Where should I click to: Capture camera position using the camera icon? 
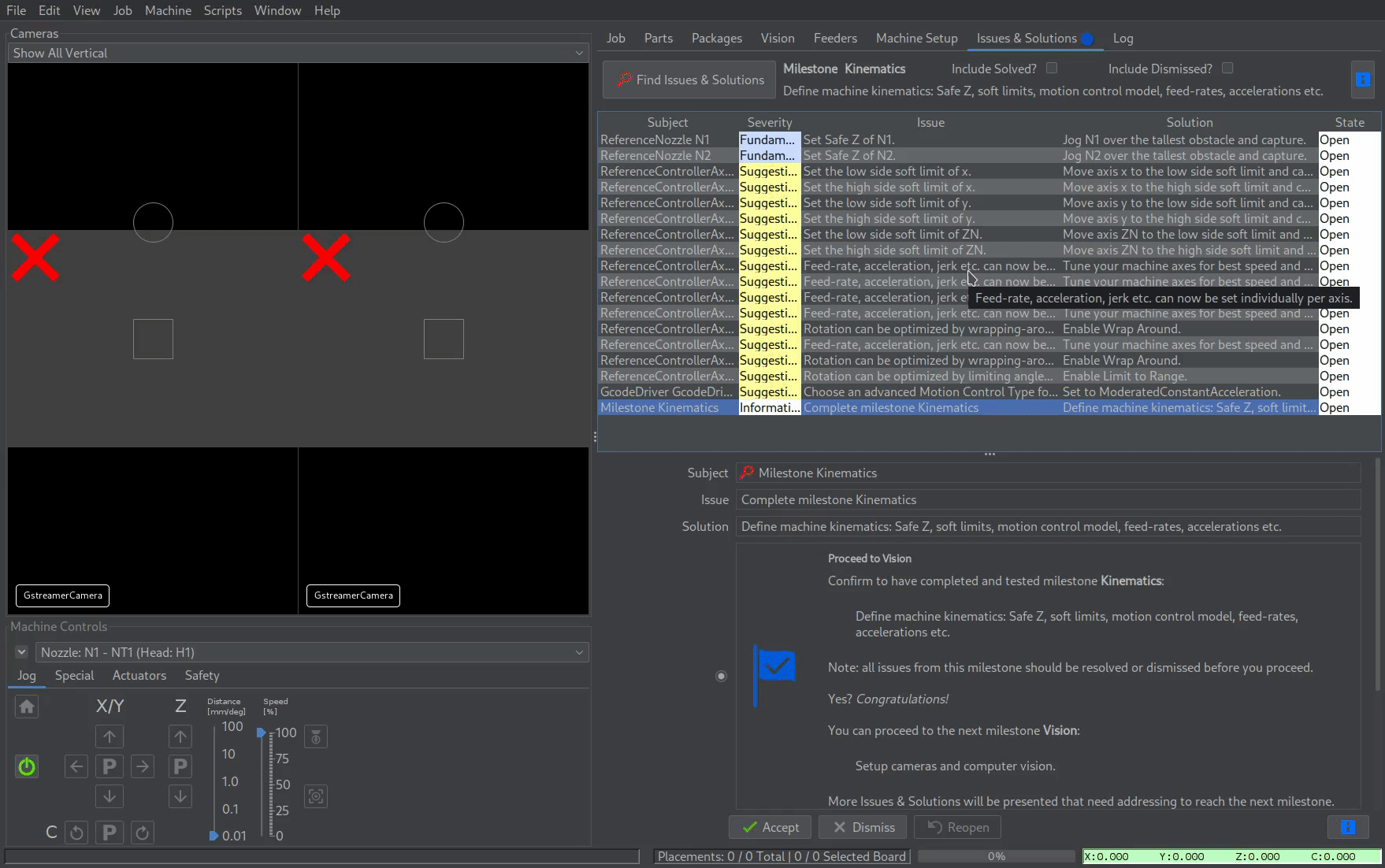315,796
